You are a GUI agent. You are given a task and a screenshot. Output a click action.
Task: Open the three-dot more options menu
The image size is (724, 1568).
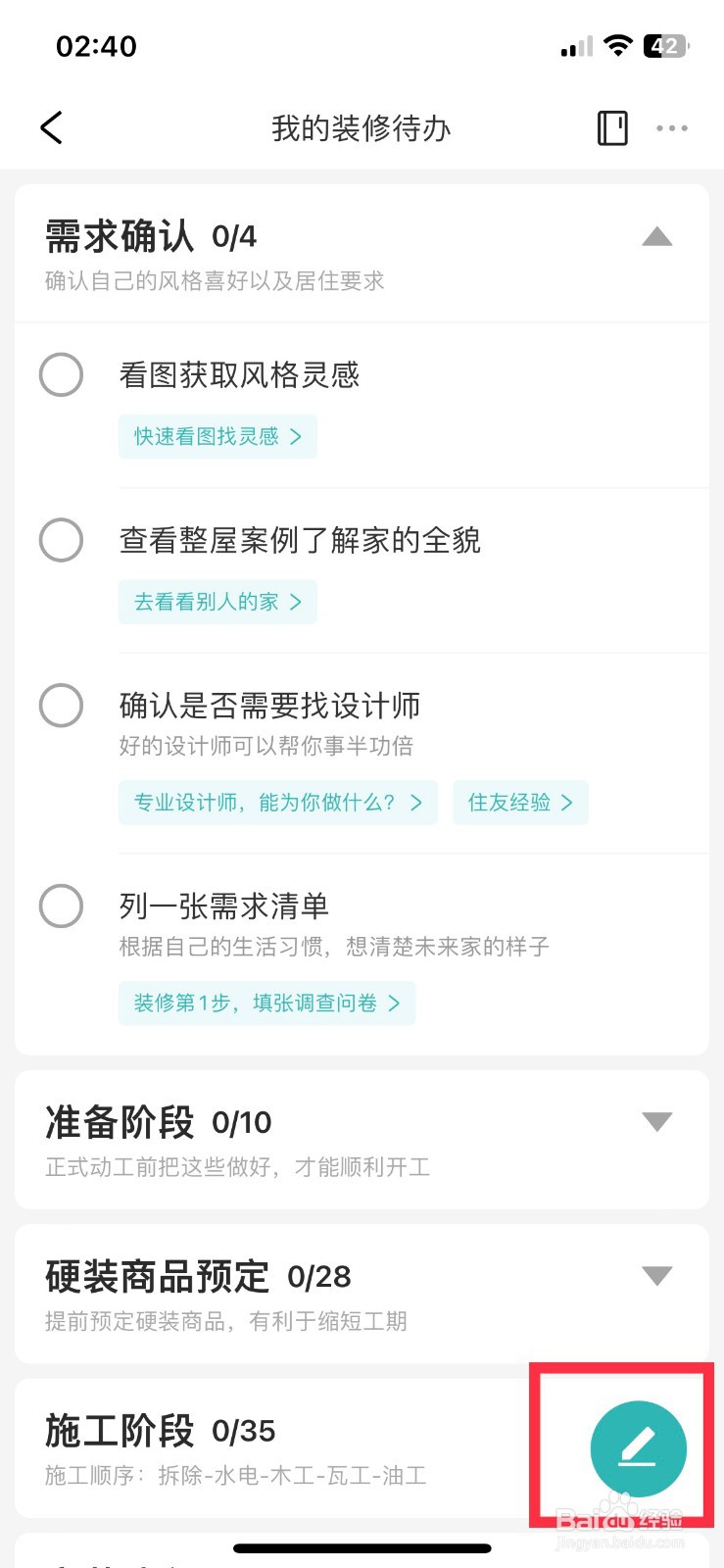[x=672, y=127]
